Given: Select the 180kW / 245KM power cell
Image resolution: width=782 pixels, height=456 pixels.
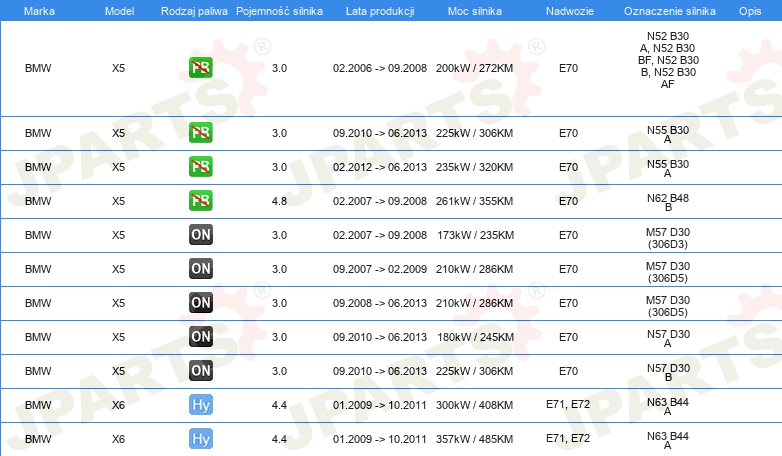Looking at the screenshot, I should 475,337.
